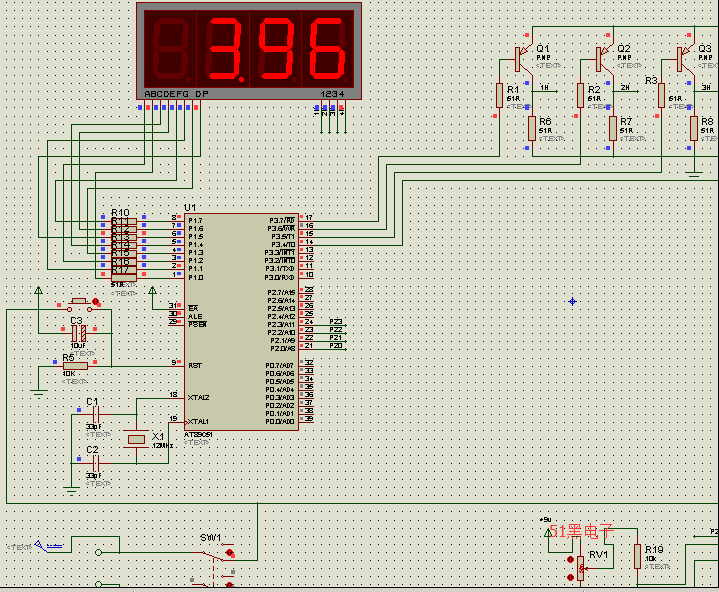Screen dimensions: 719x592
Task: Click the ground symbol below C2
Action: point(71,491)
